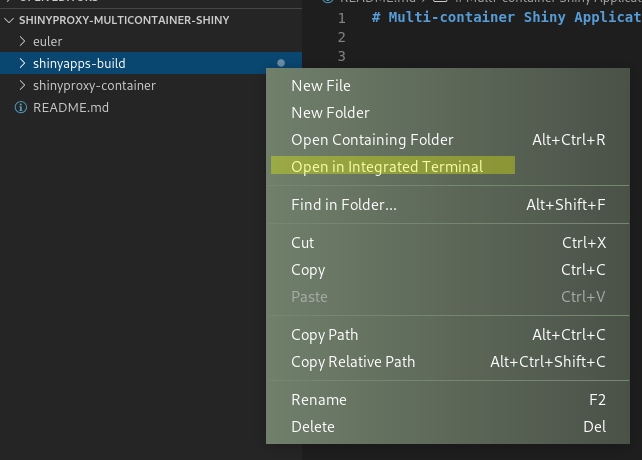This screenshot has width=642, height=460.
Task: Click Copy Path menu item
Action: [324, 335]
